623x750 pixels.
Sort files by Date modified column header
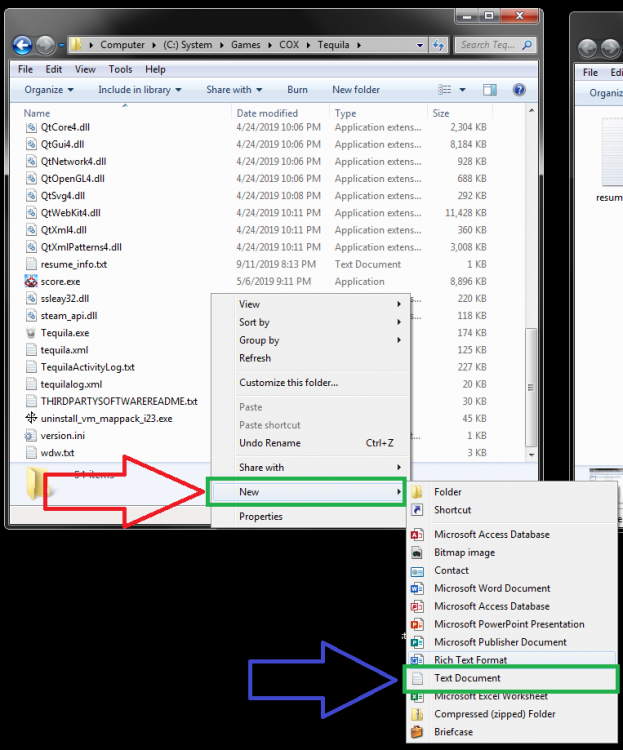click(267, 113)
